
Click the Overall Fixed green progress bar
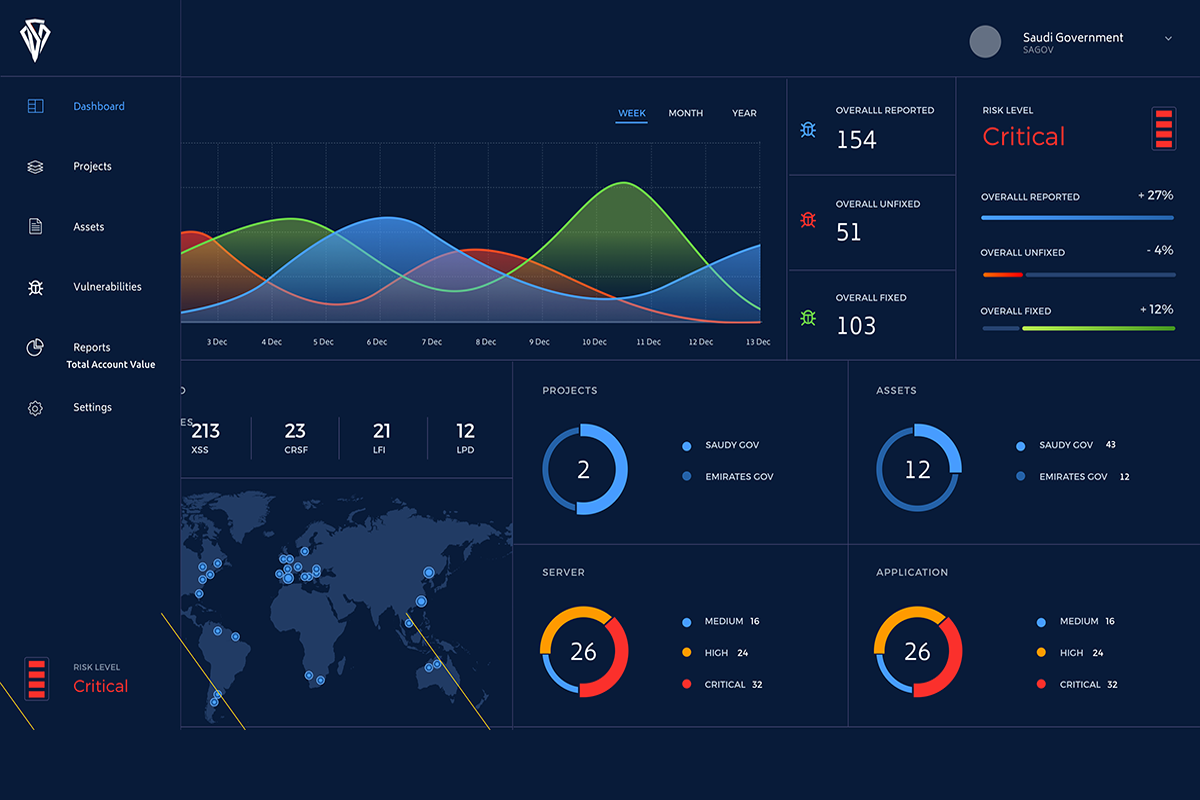pos(1098,328)
